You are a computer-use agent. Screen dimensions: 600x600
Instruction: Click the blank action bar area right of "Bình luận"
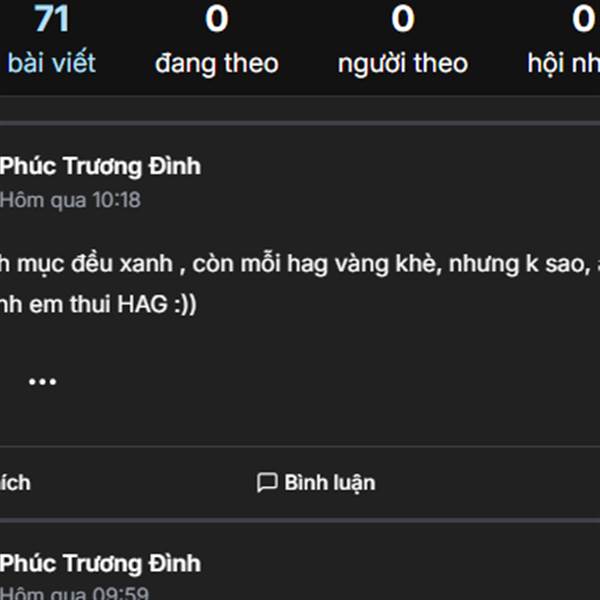tap(480, 483)
